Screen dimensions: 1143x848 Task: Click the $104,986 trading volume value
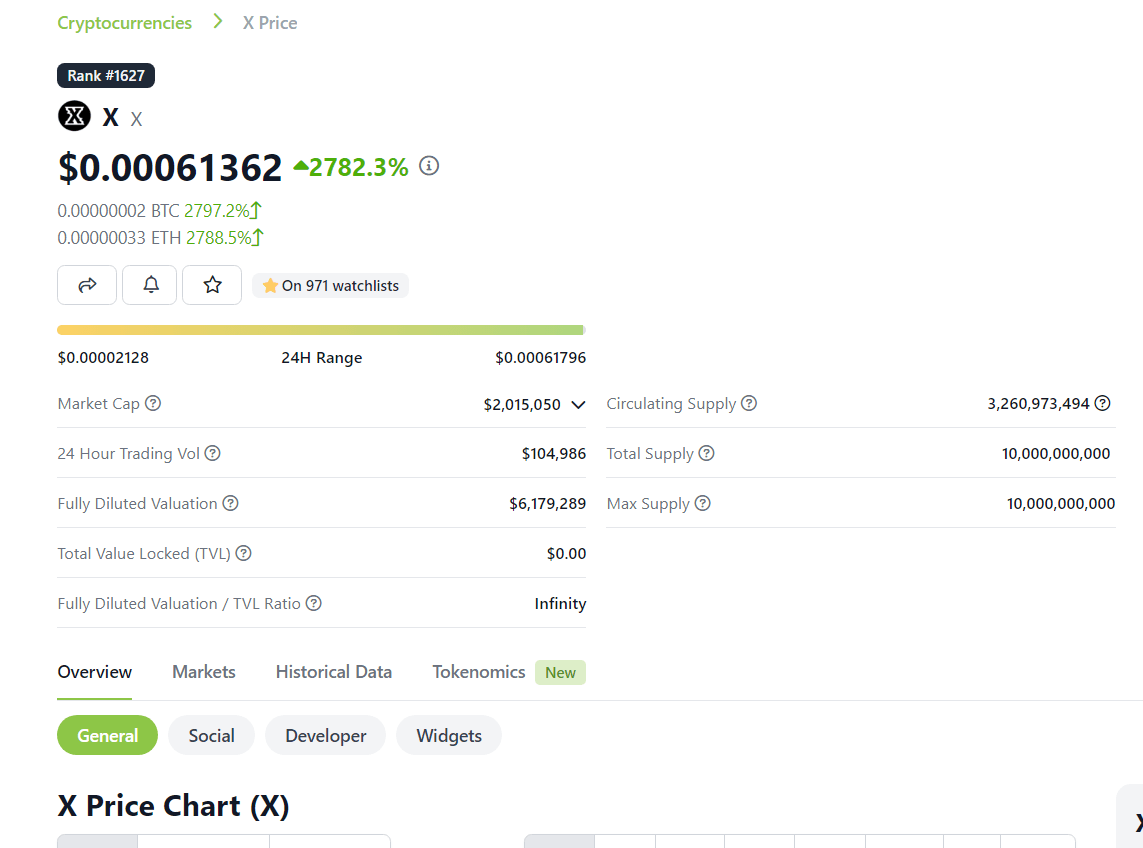(553, 454)
